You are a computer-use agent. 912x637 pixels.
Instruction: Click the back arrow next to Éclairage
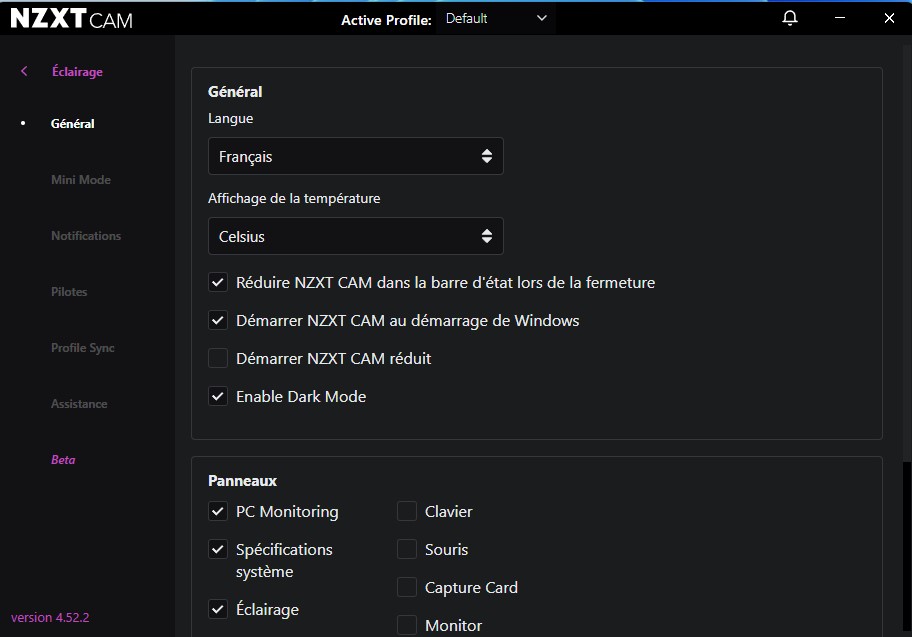[24, 72]
